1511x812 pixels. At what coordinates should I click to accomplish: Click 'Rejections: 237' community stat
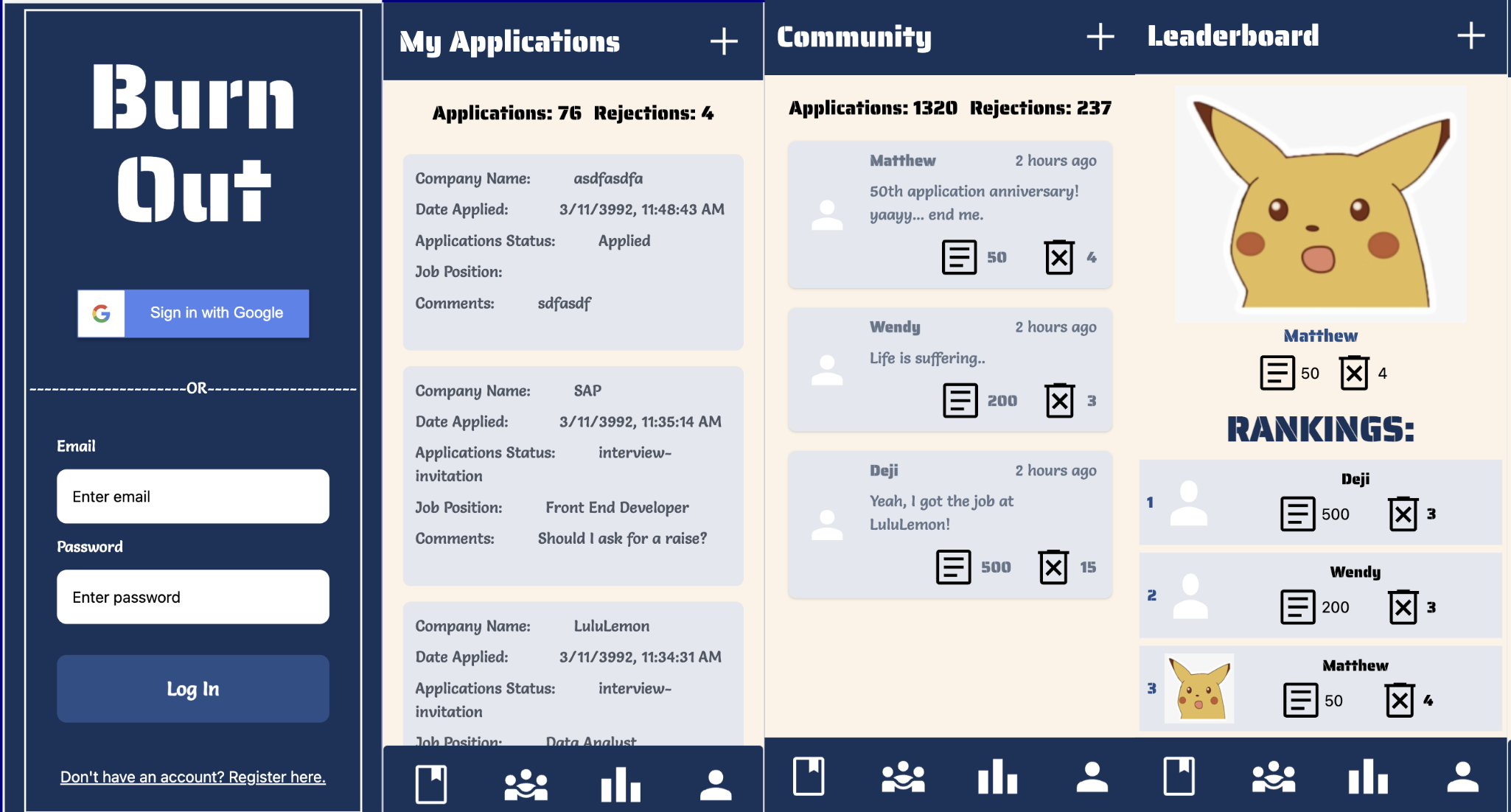(1041, 108)
